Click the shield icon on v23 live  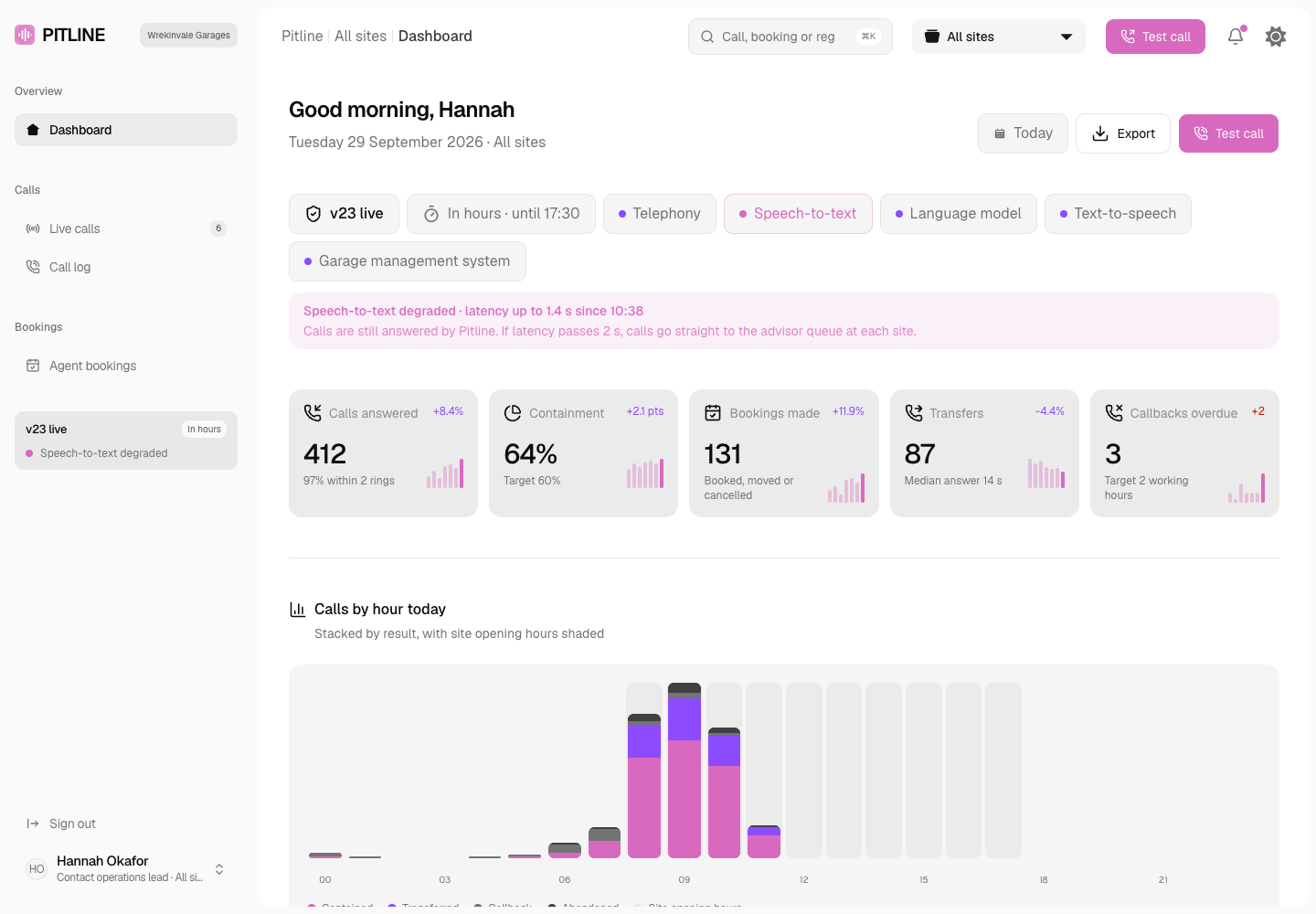click(x=313, y=214)
